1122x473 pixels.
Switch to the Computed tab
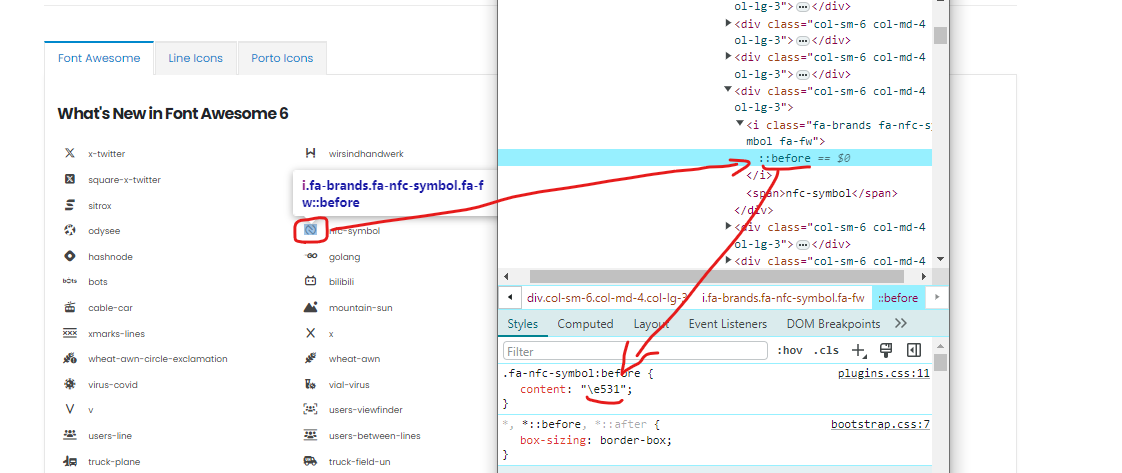pyautogui.click(x=585, y=323)
